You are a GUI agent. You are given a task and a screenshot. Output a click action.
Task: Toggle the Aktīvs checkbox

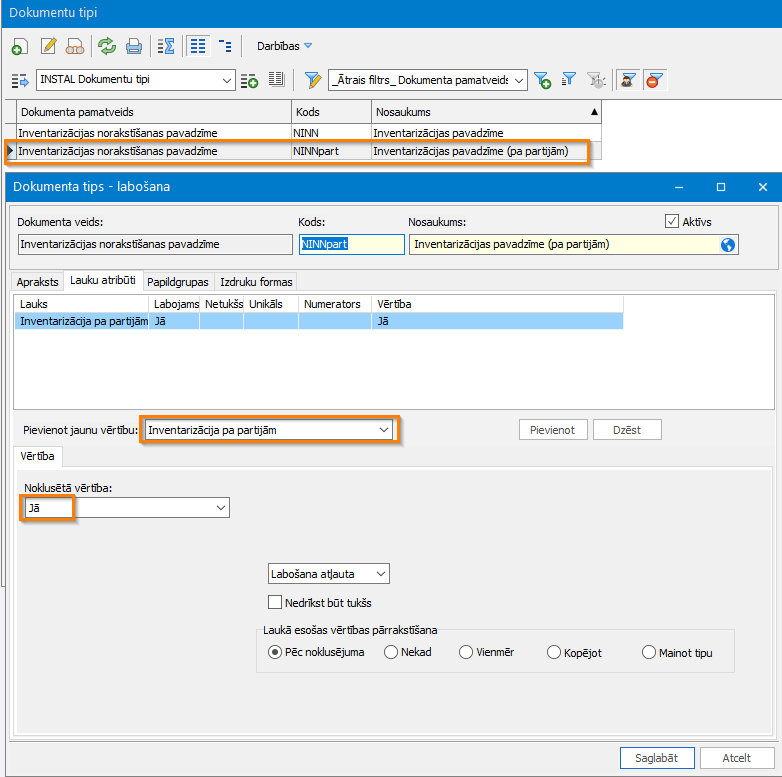672,221
